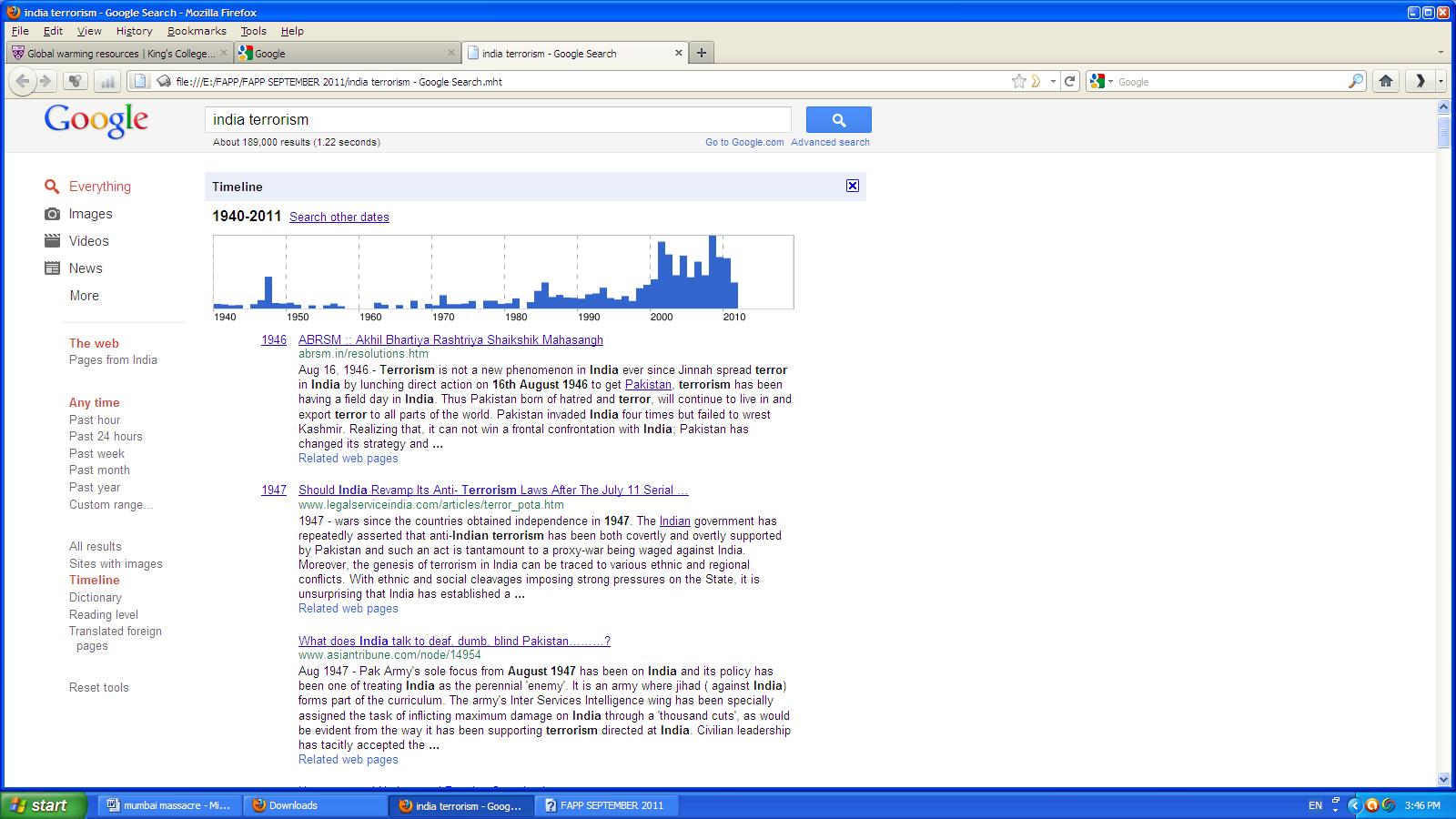Click the page identity icon in address bar

point(140,81)
